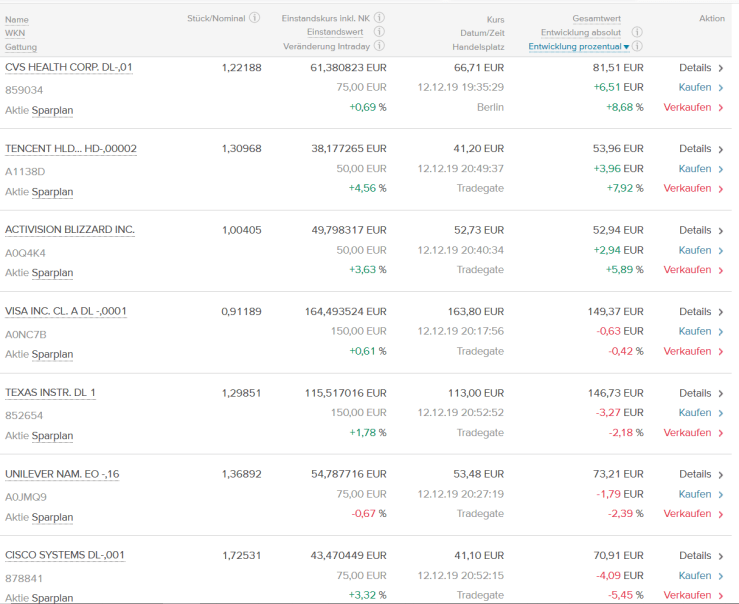739x604 pixels.
Task: Open Tencent HLD stock name link
Action: [x=71, y=149]
